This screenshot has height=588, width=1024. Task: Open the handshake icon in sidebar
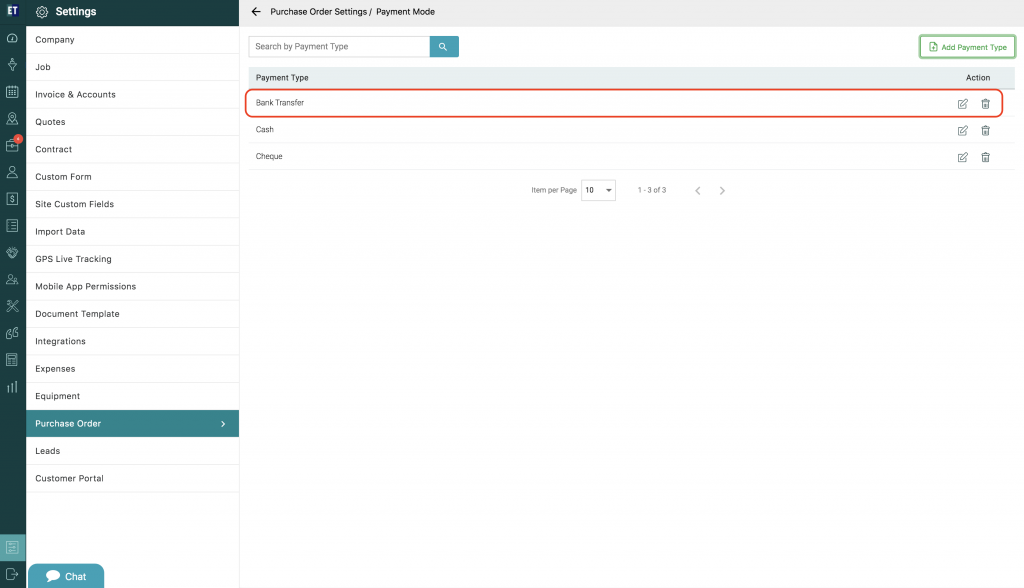pyautogui.click(x=12, y=252)
